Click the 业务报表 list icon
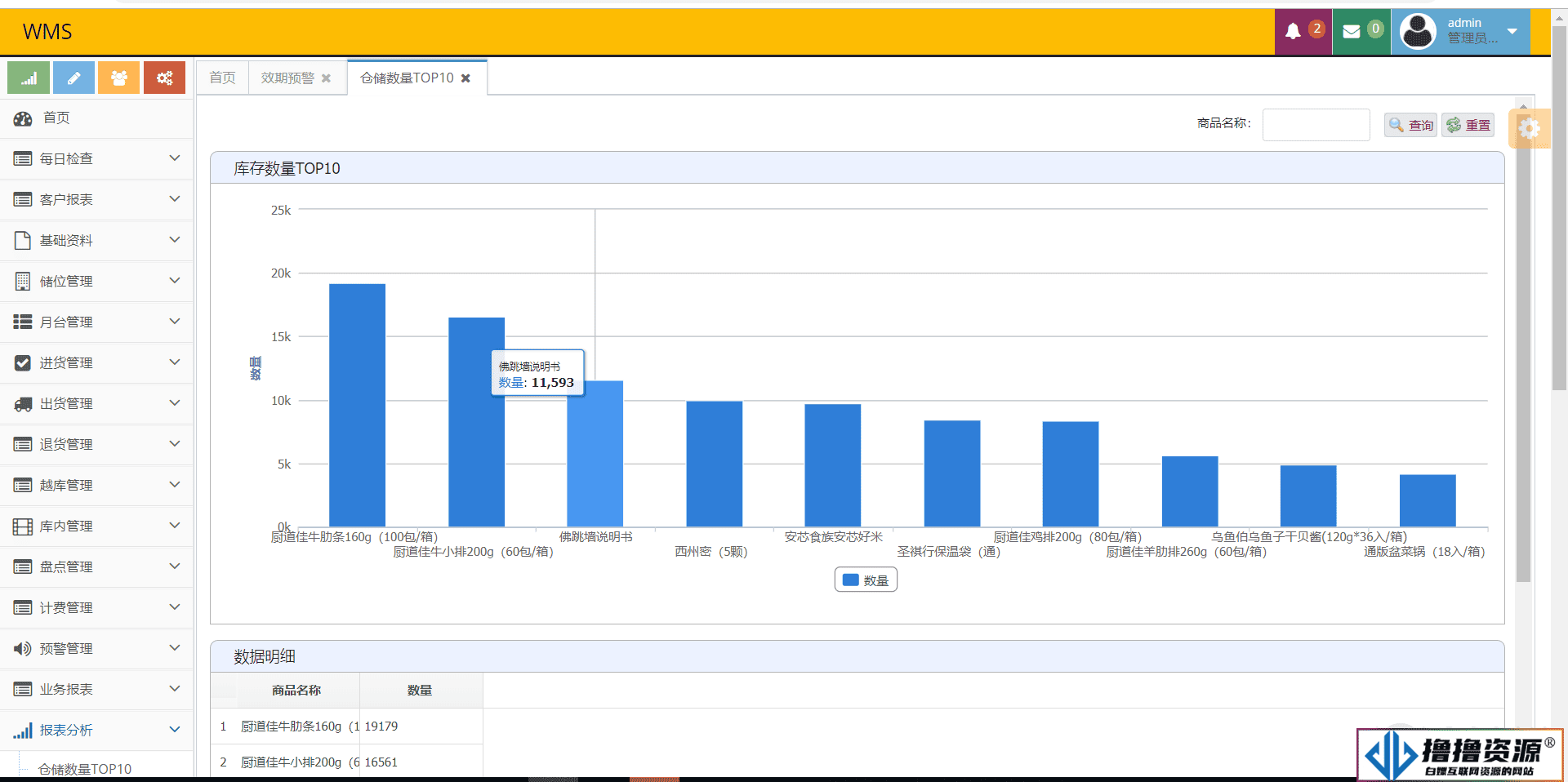The height and width of the screenshot is (782, 1568). (23, 690)
